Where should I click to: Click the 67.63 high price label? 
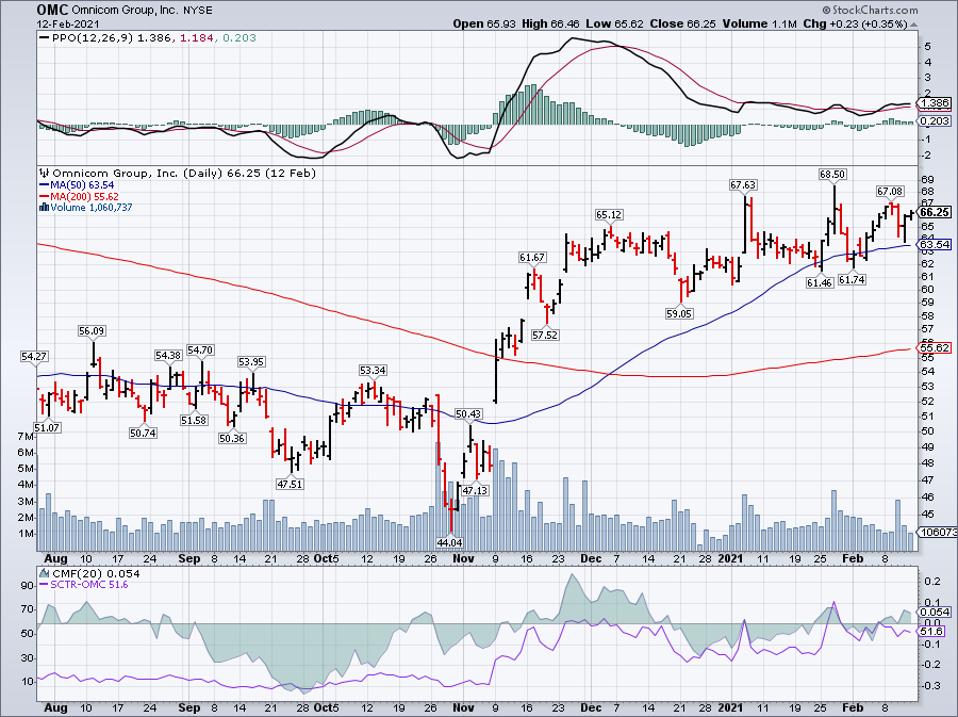[743, 184]
